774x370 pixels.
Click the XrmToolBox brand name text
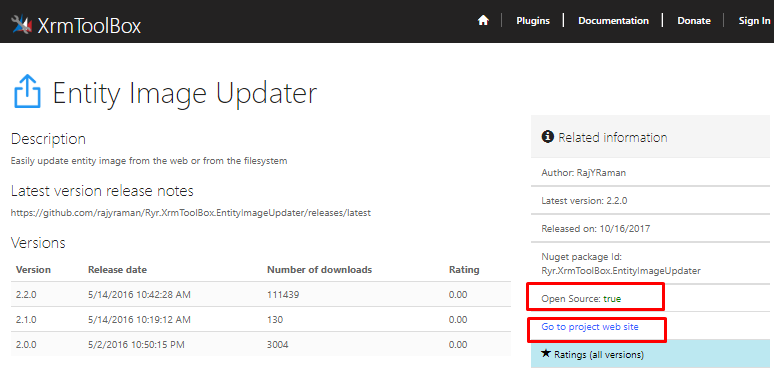[89, 26]
